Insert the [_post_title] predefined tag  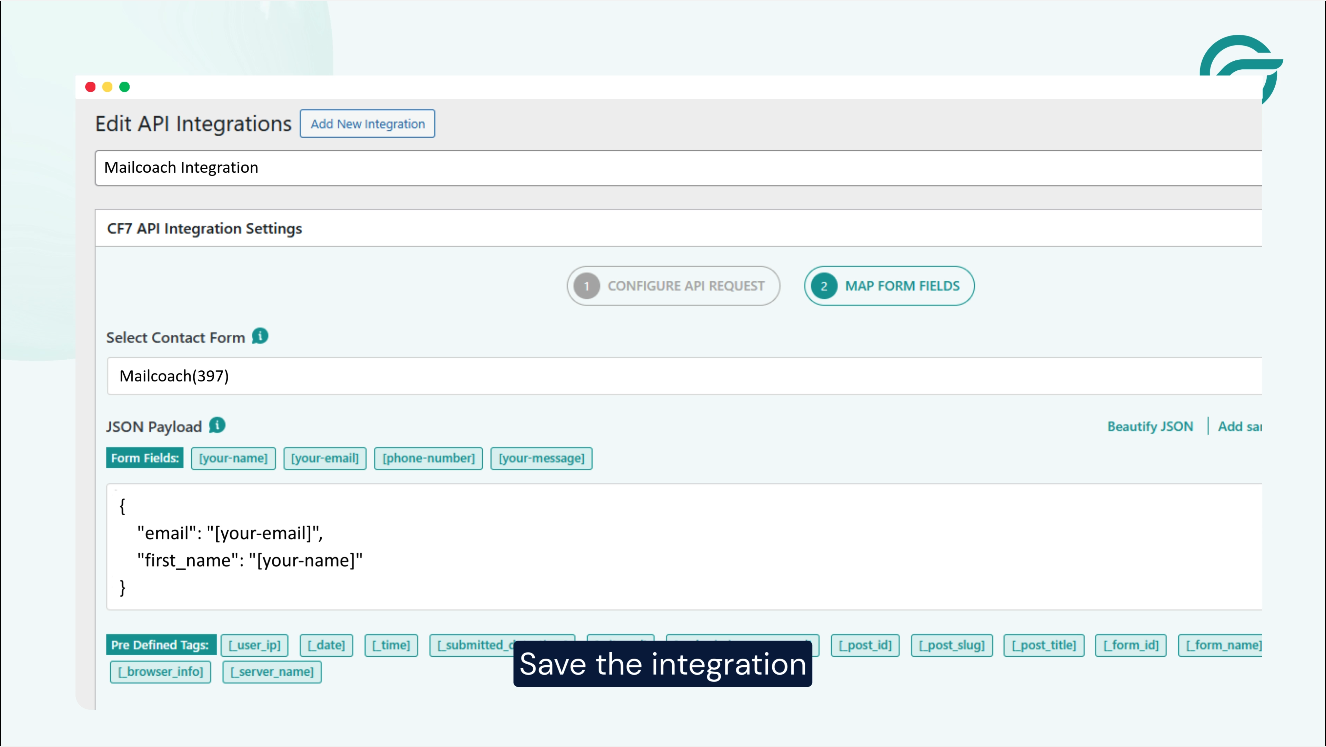pyautogui.click(x=1043, y=645)
